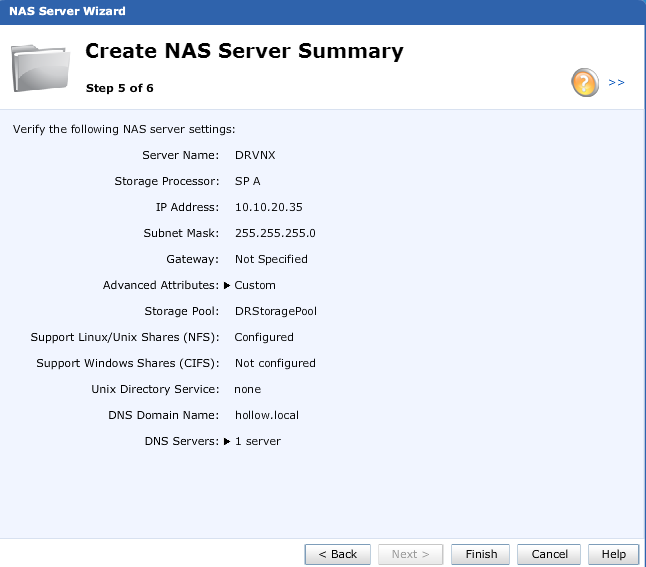Click the orange question mark help icon
646x567 pixels.
(x=585, y=82)
